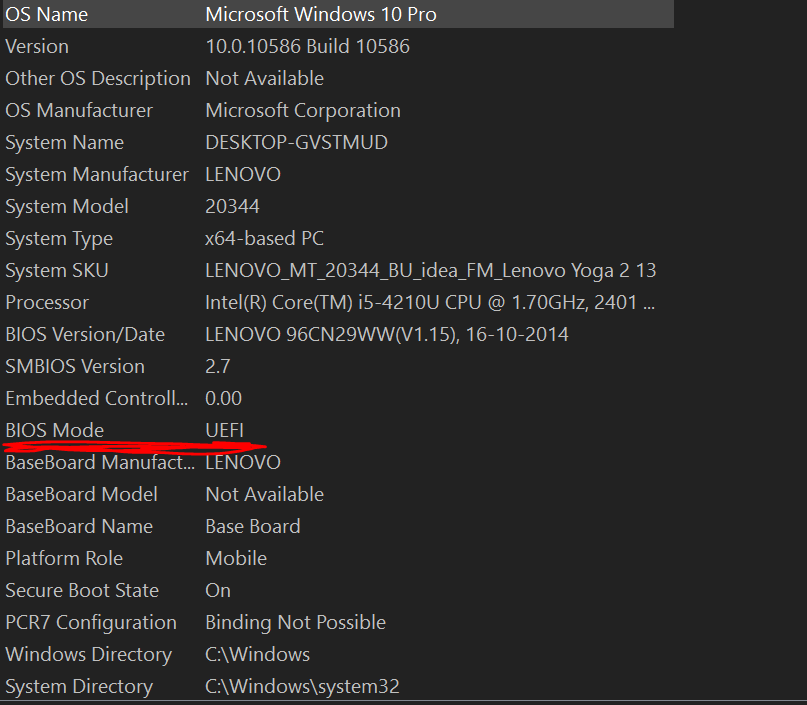Click the LENOVO_MT_20344 SKU value
The image size is (807, 705).
(x=431, y=271)
